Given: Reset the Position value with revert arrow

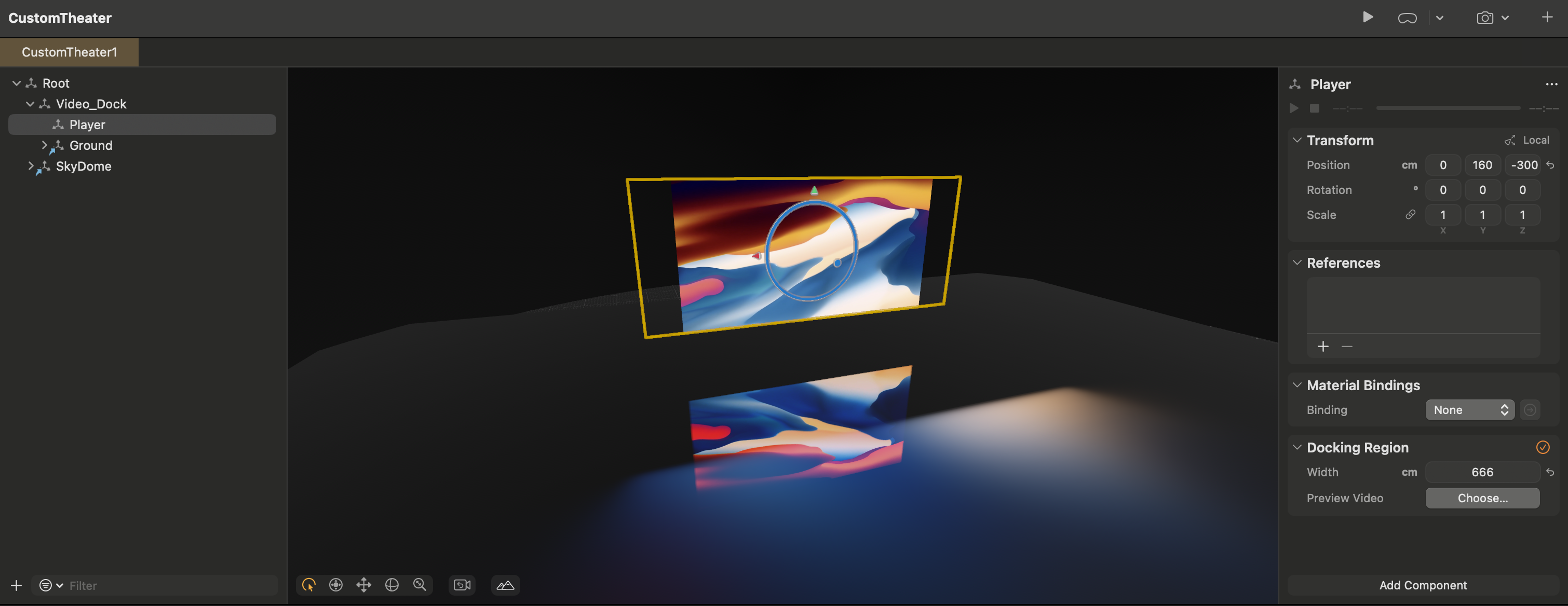Looking at the screenshot, I should [1550, 165].
